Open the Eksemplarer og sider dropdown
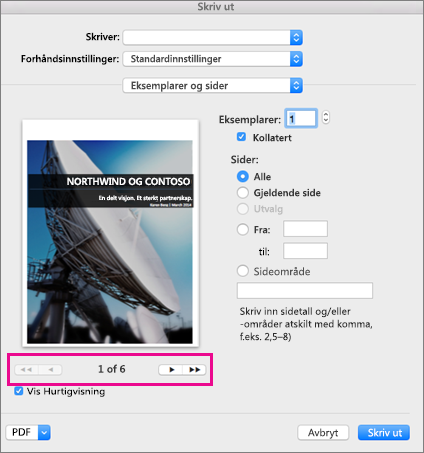This screenshot has height=453, width=424. tap(213, 86)
